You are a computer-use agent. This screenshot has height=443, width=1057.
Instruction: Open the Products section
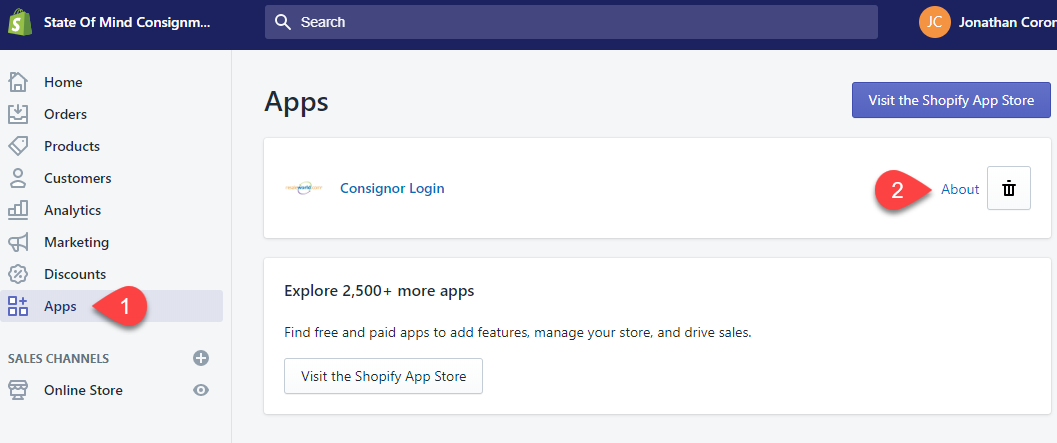(x=71, y=146)
